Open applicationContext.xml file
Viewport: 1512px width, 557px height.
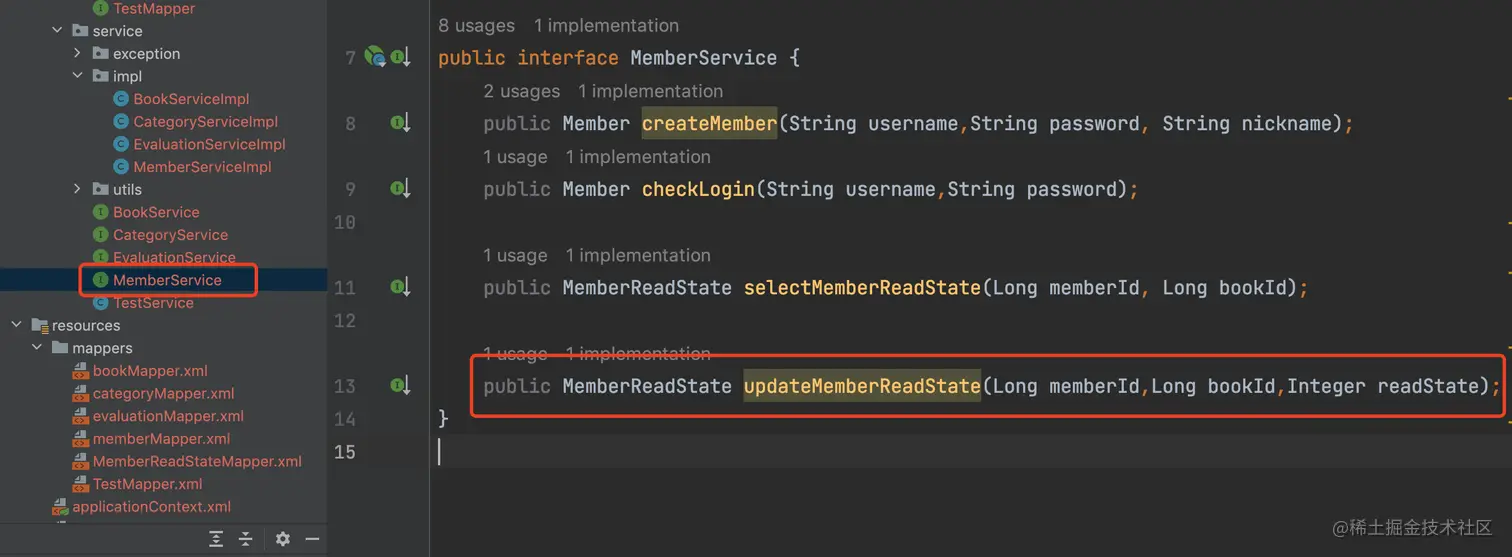151,506
